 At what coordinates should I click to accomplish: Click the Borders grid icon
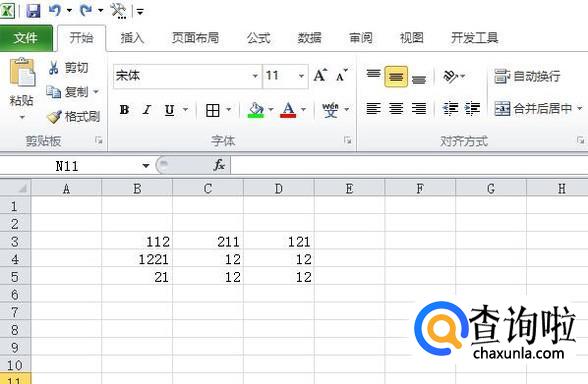[x=213, y=110]
